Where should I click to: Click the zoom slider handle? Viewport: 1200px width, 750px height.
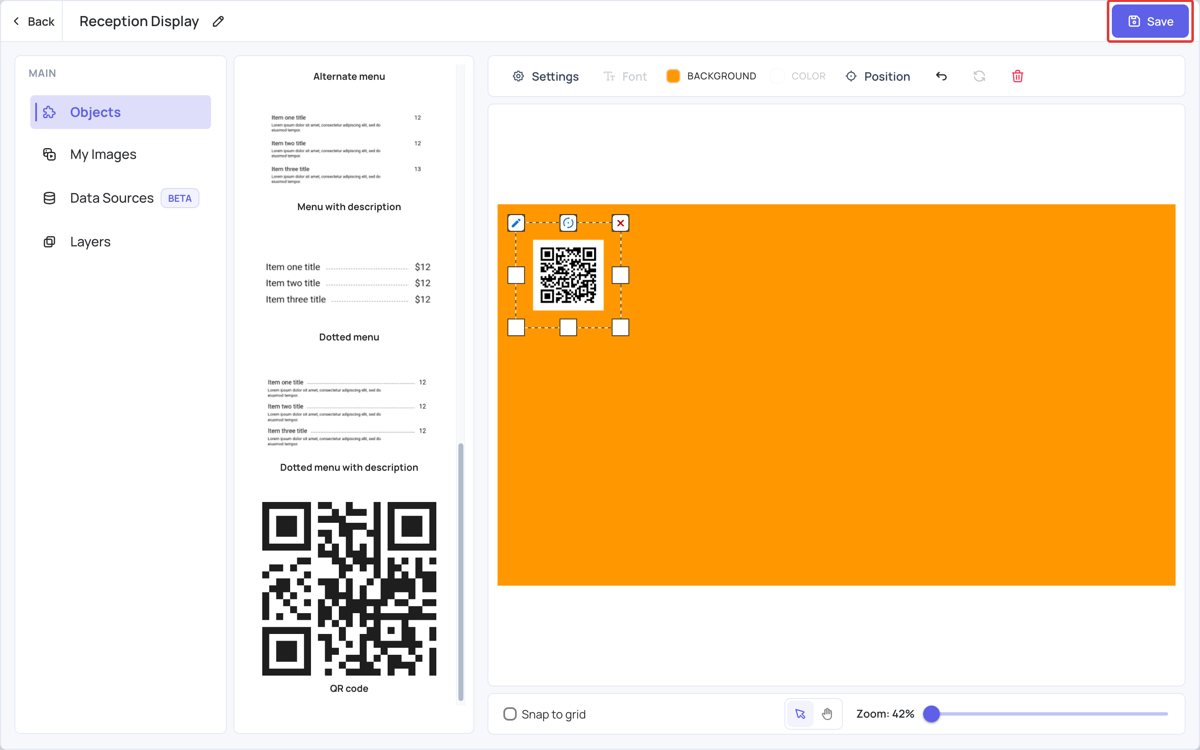click(932, 714)
